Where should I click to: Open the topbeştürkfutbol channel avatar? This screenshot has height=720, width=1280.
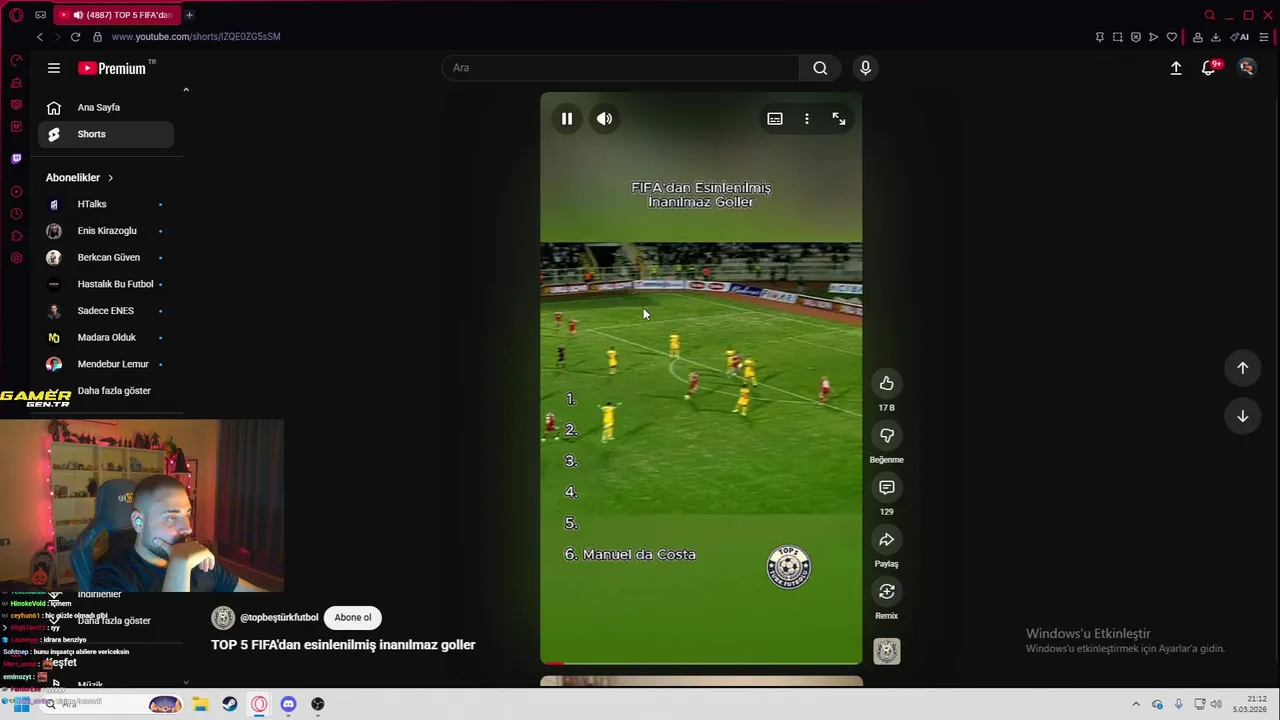[x=223, y=617]
